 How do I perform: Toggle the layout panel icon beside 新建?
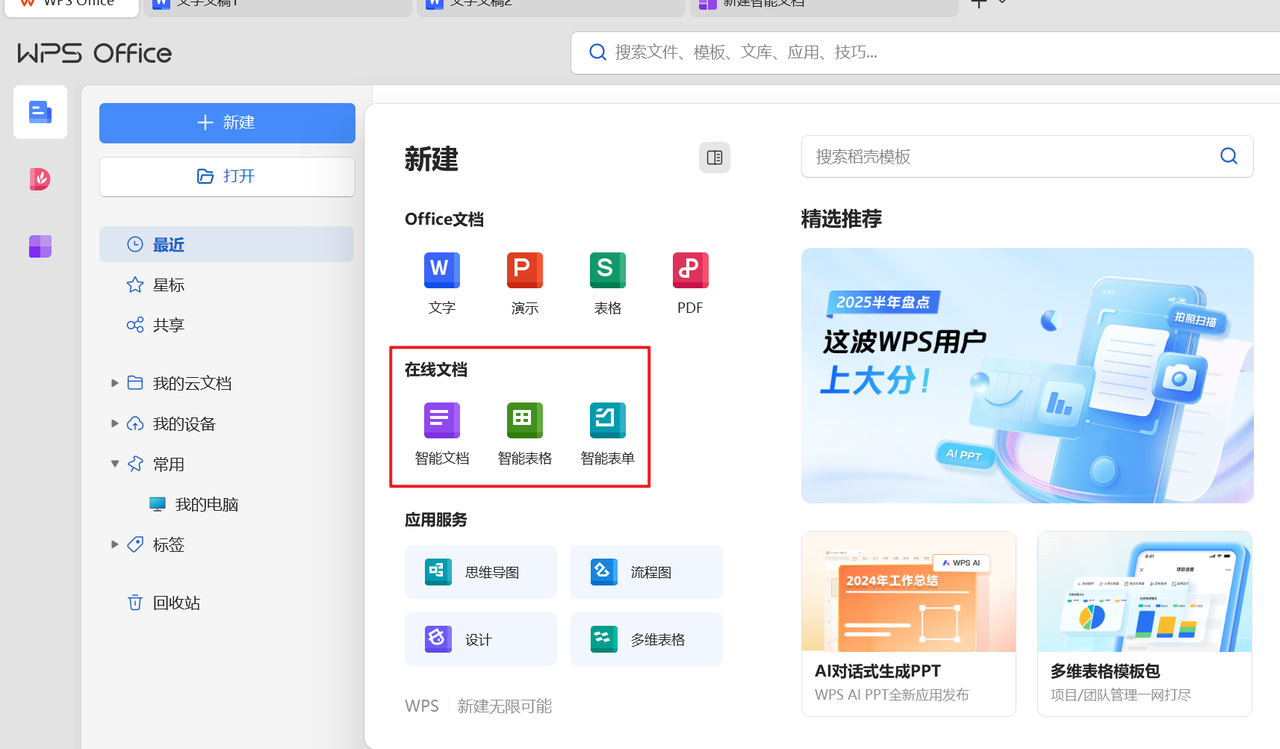point(714,158)
